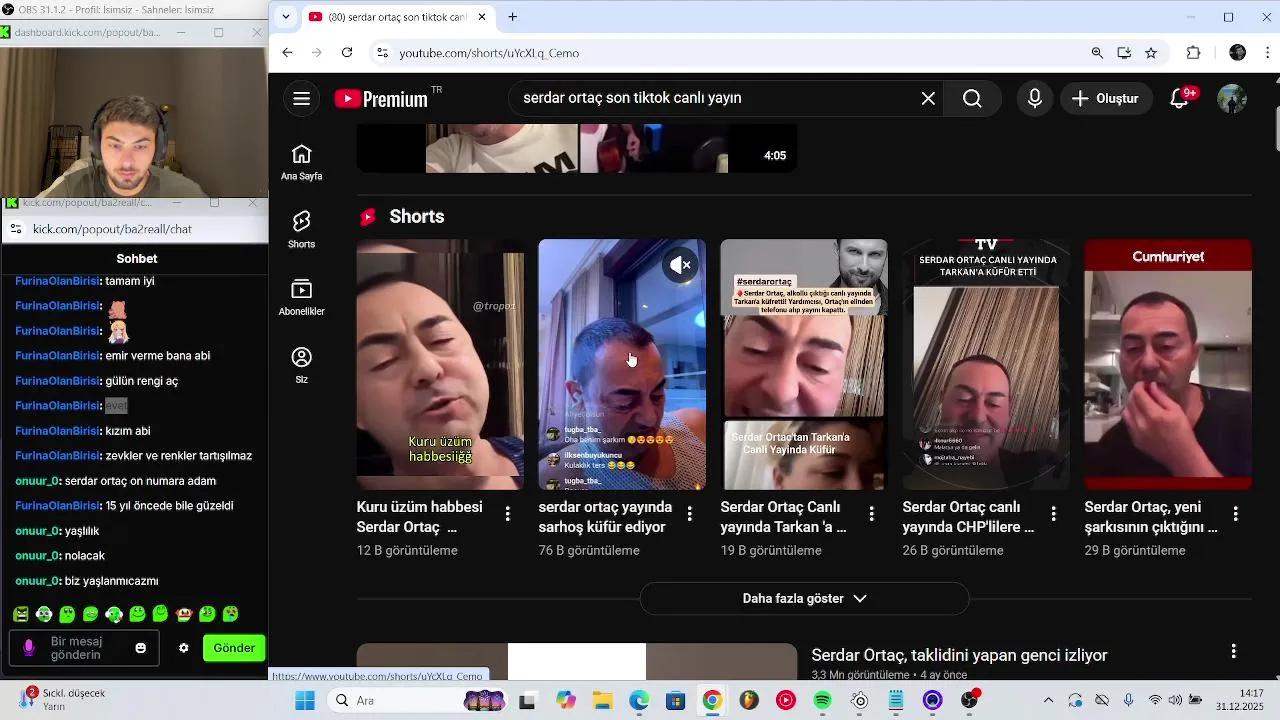Open Shorts from the YouTube sidebar

click(x=301, y=230)
